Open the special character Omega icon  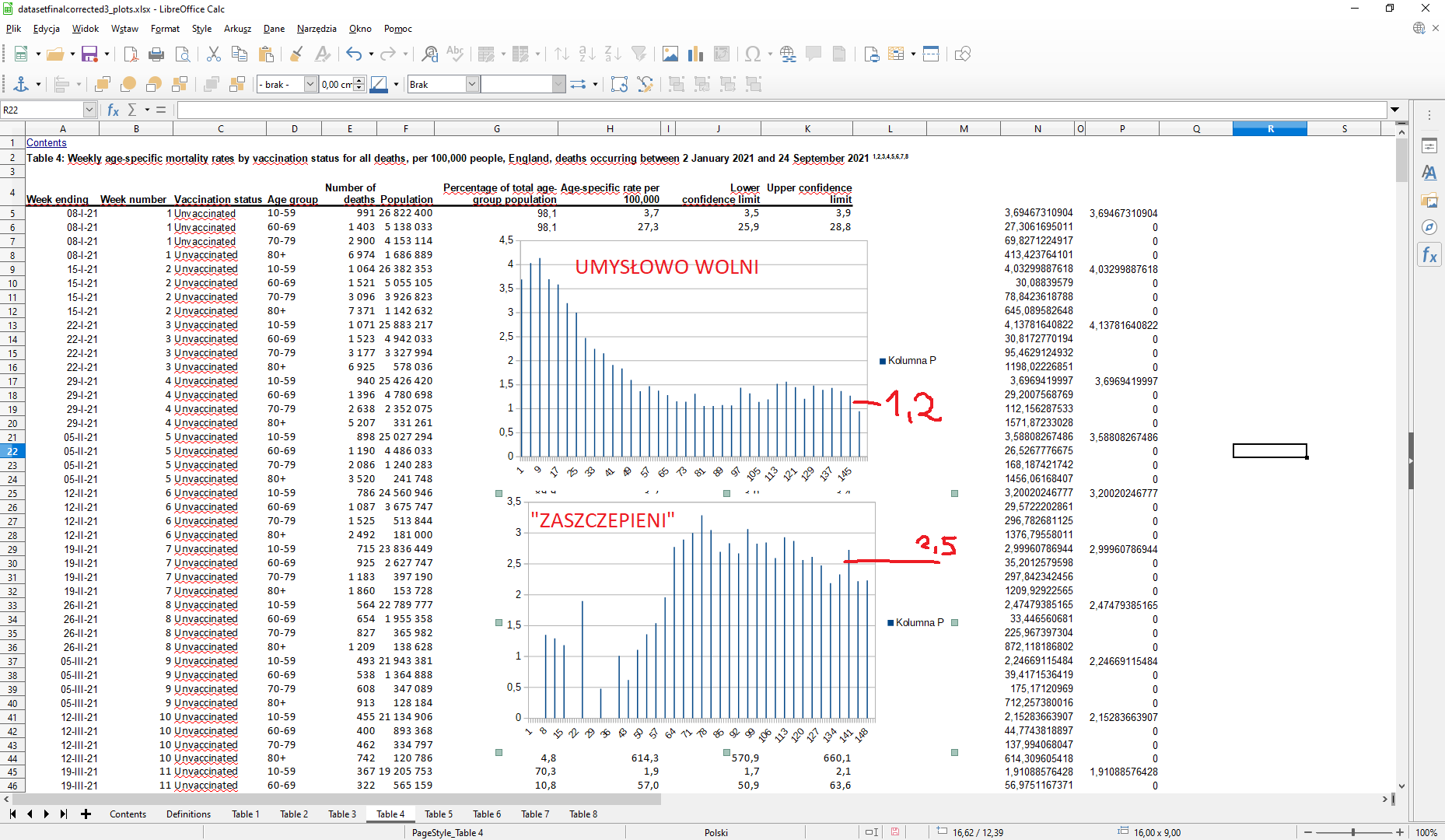point(752,54)
